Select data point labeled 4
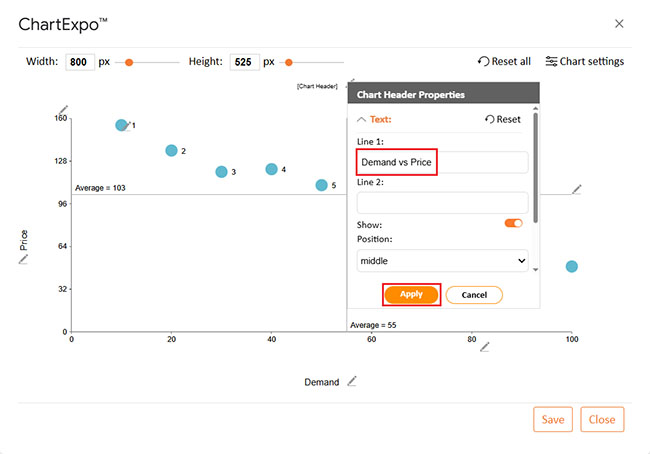The image size is (650, 454). tap(272, 169)
